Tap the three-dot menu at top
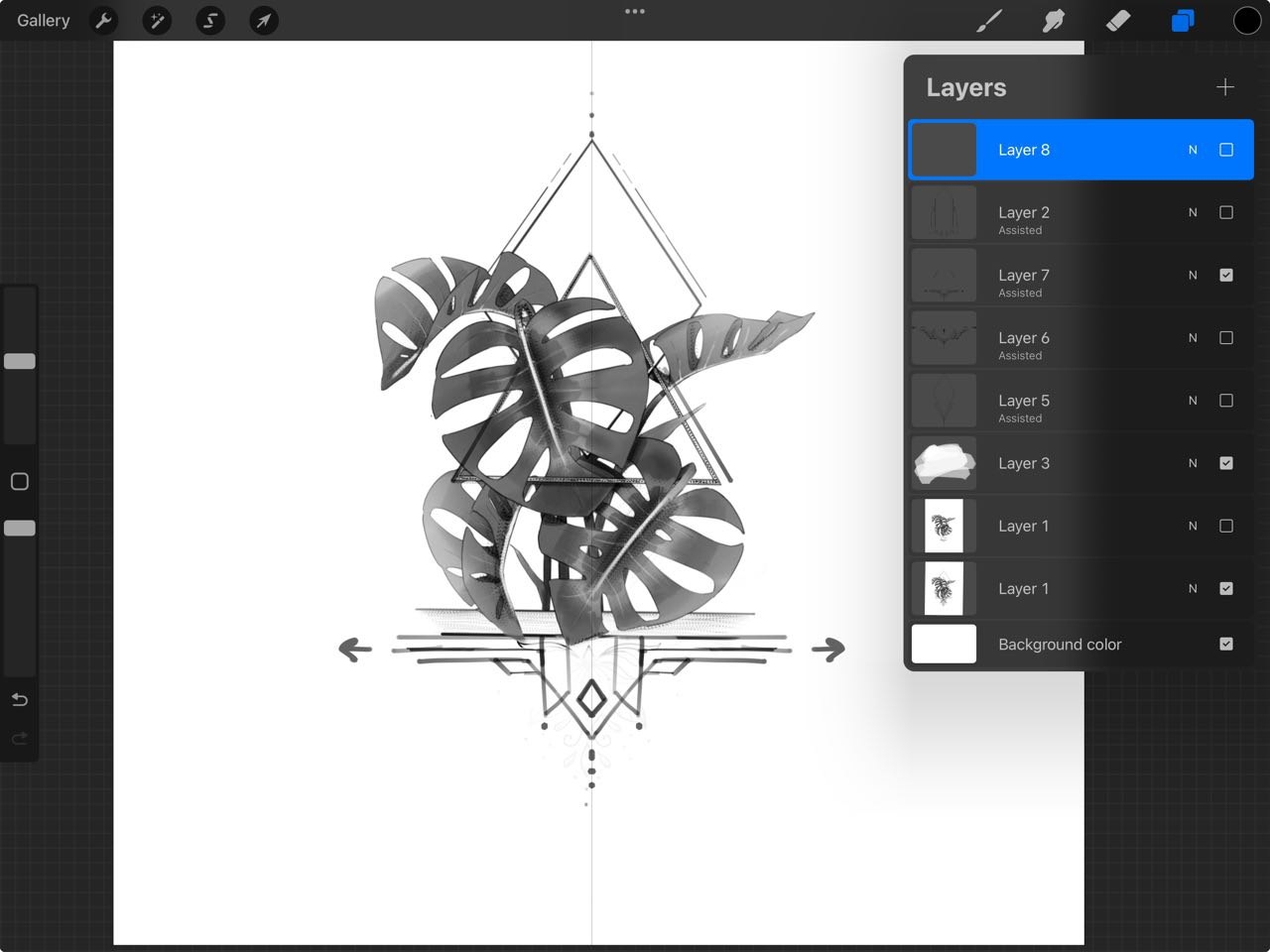Screen dimensions: 1270x952 pyautogui.click(x=635, y=12)
